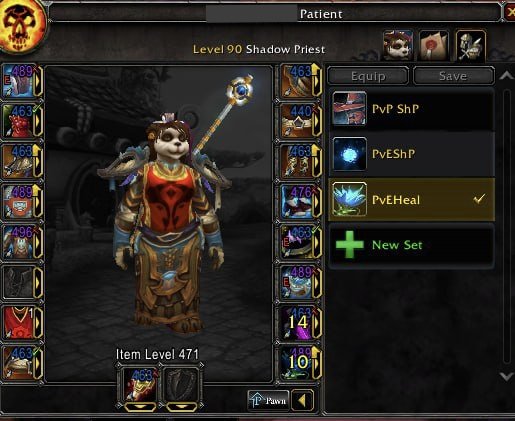Viewport: 515px width, 421px height.
Task: Click the trinket slot showing 10
Action: [x=296, y=363]
